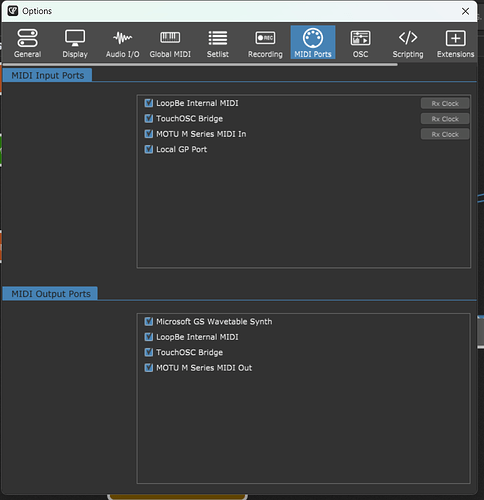Open the Recording options section

point(265,43)
